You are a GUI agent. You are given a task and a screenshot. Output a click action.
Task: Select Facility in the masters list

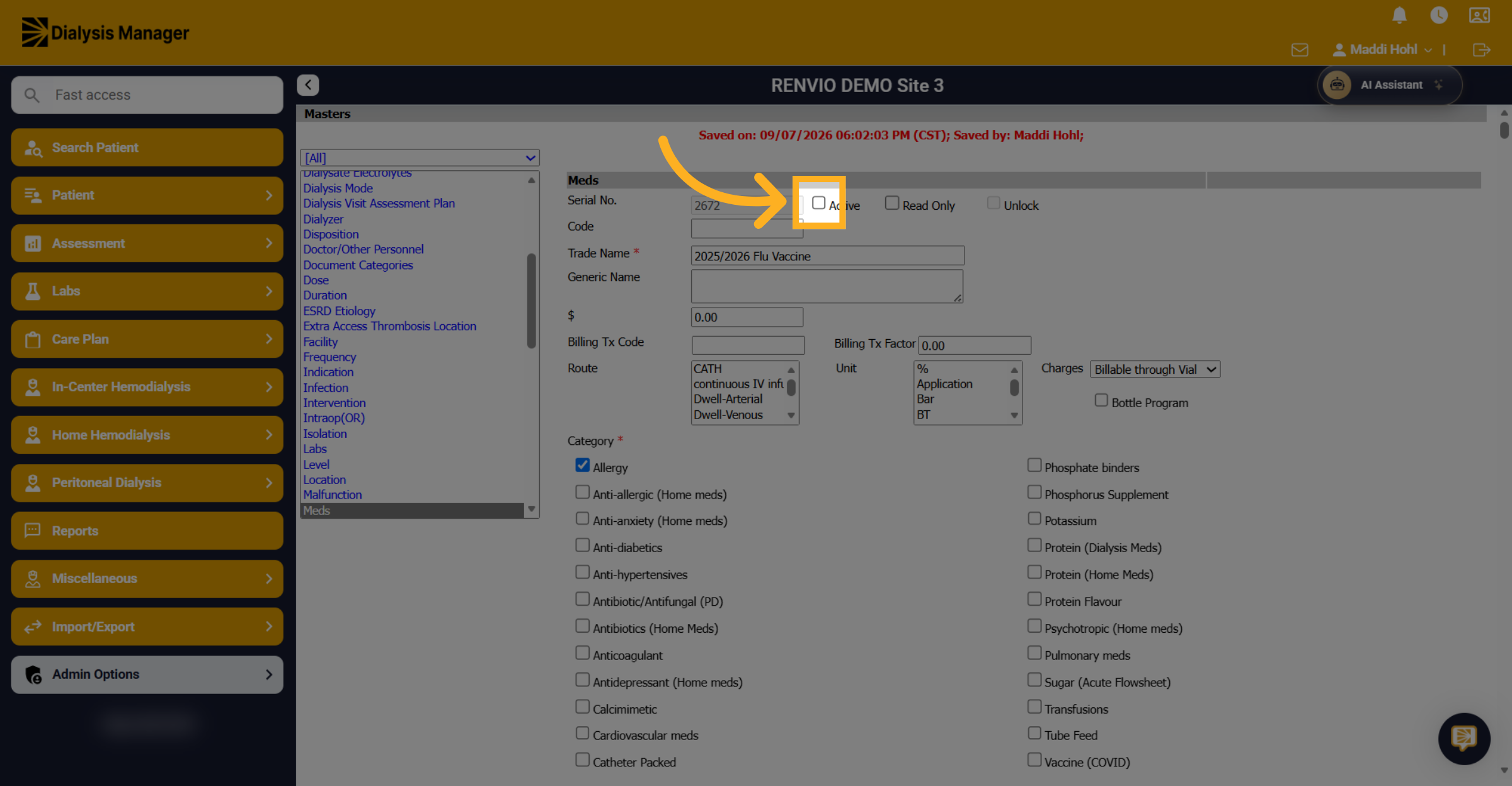pyautogui.click(x=320, y=342)
